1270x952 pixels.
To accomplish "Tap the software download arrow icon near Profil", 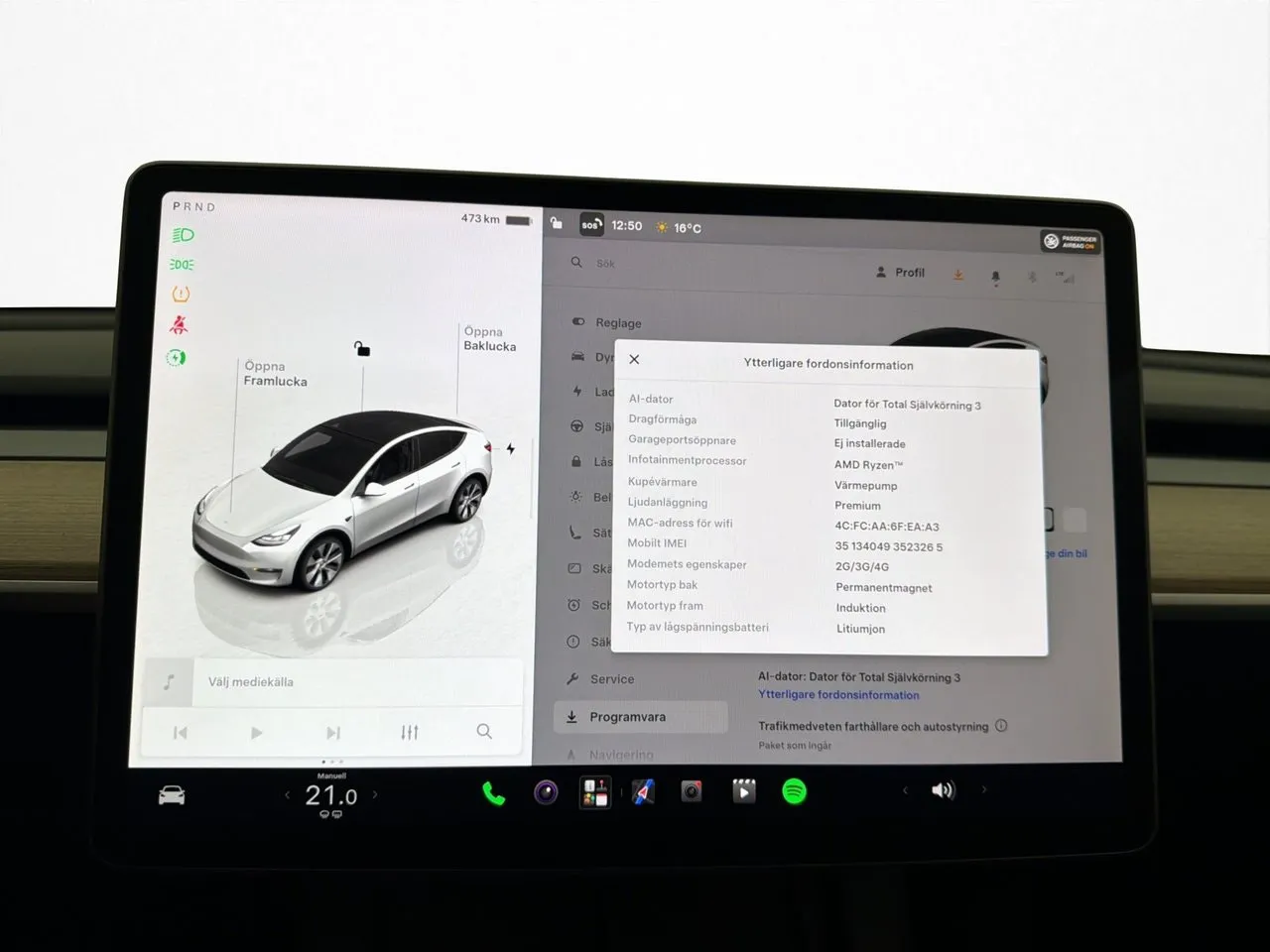I will click(958, 275).
